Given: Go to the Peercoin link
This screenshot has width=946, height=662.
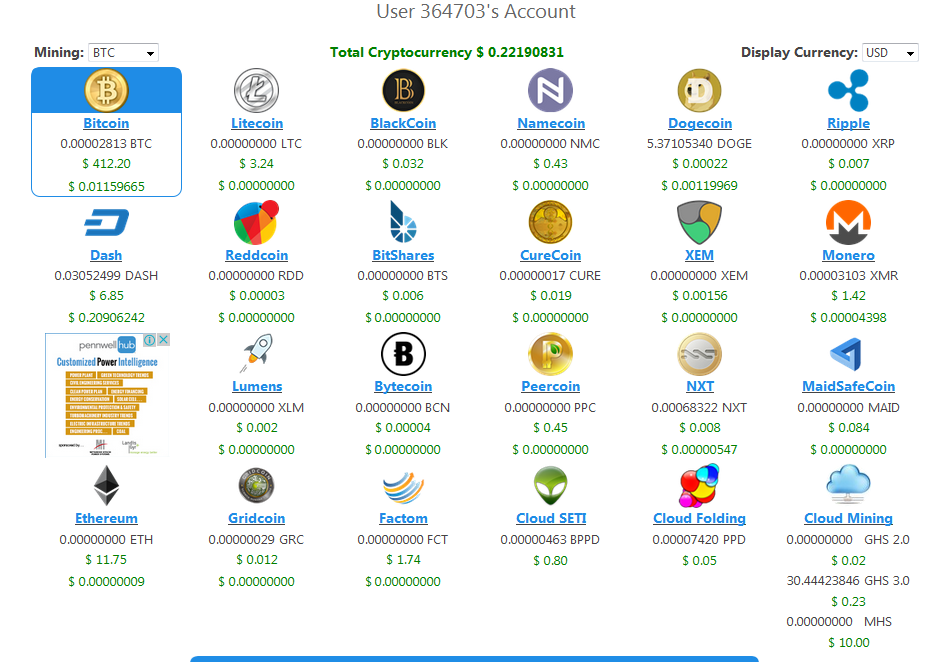Looking at the screenshot, I should click(550, 386).
